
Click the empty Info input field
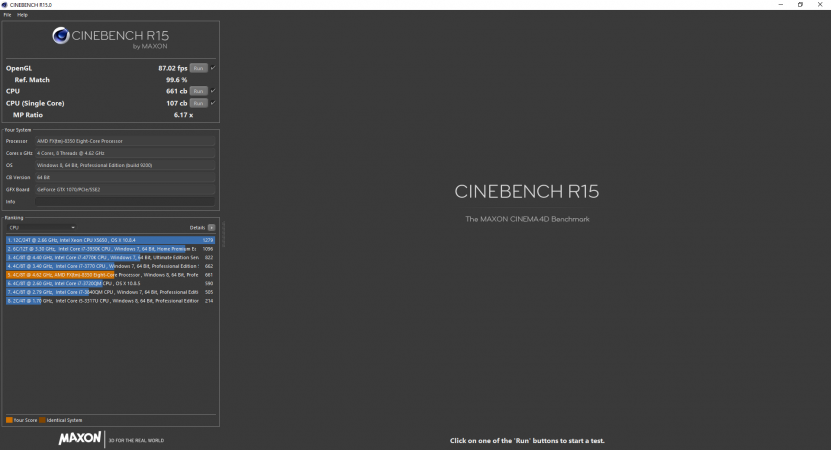click(x=125, y=201)
